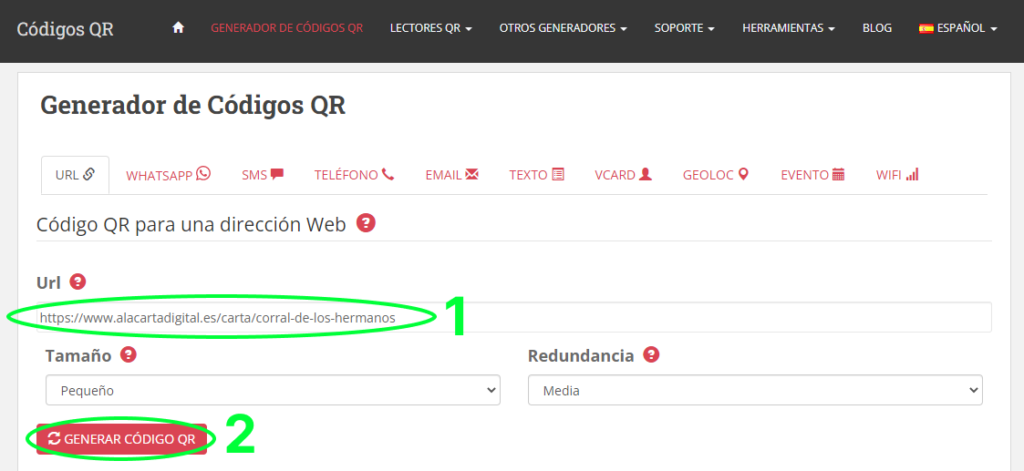Click the help icon beside Tamaño
Image resolution: width=1024 pixels, height=471 pixels.
[129, 355]
